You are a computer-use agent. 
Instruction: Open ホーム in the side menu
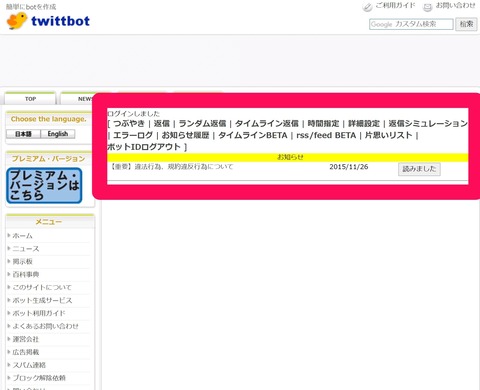click(22, 236)
